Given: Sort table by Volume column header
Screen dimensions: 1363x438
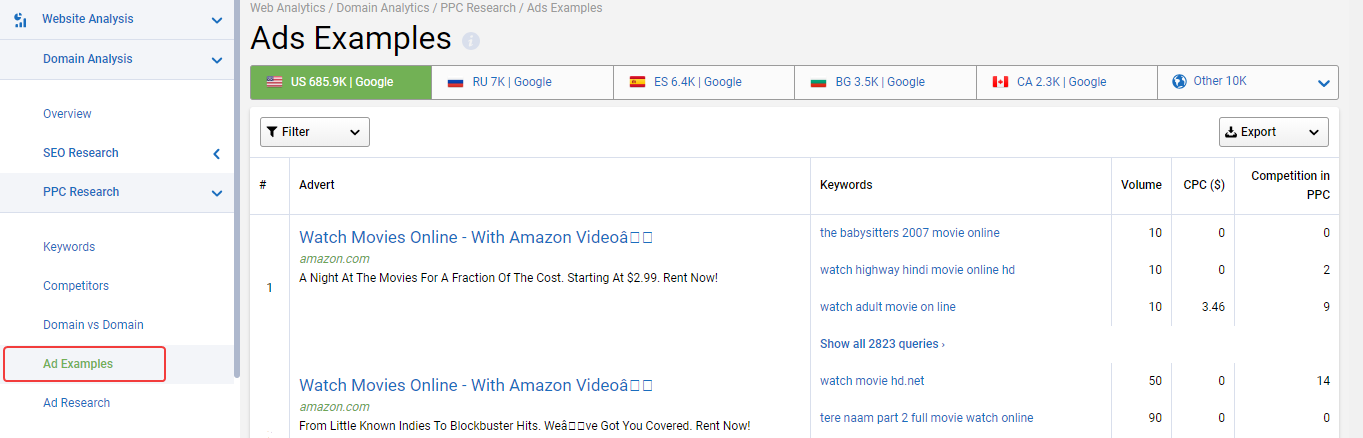Looking at the screenshot, I should tap(1141, 185).
